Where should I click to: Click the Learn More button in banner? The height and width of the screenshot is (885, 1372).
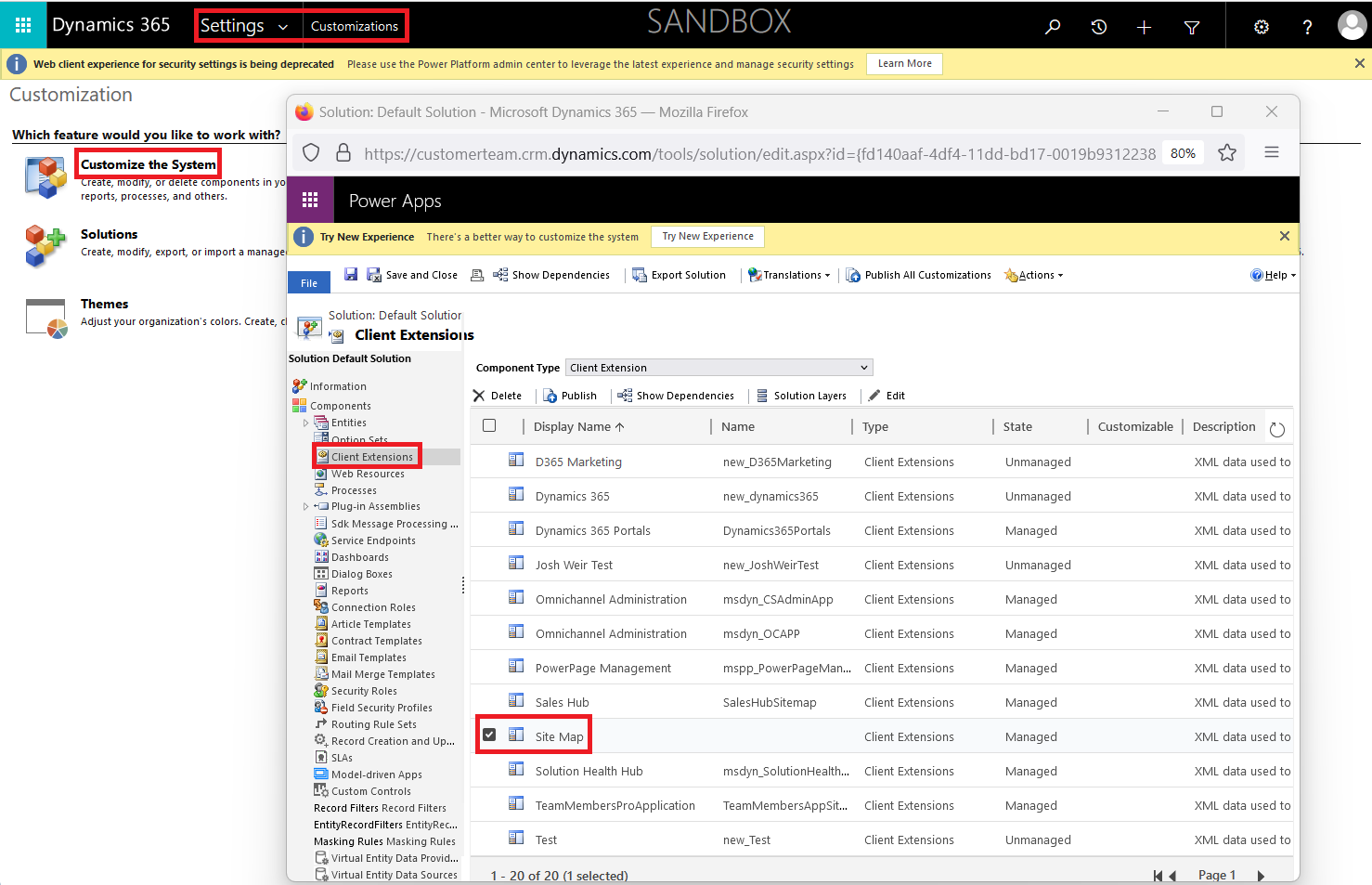tap(905, 63)
